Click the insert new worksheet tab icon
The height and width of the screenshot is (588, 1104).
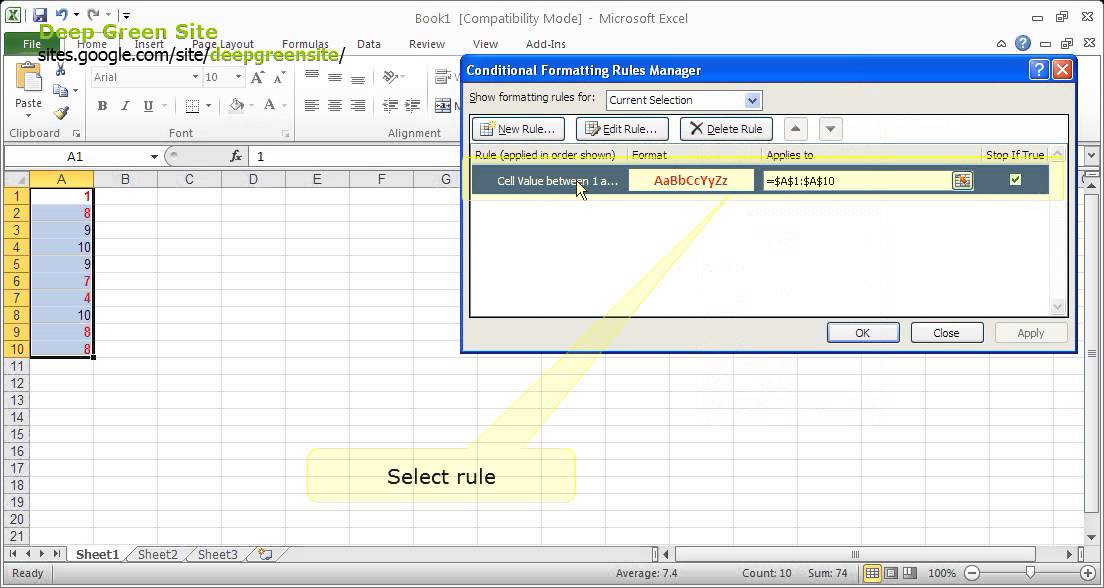coord(265,555)
